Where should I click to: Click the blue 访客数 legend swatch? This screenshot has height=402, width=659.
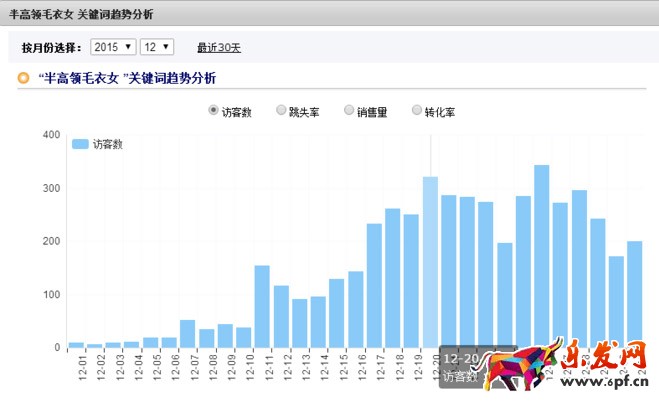pos(80,144)
